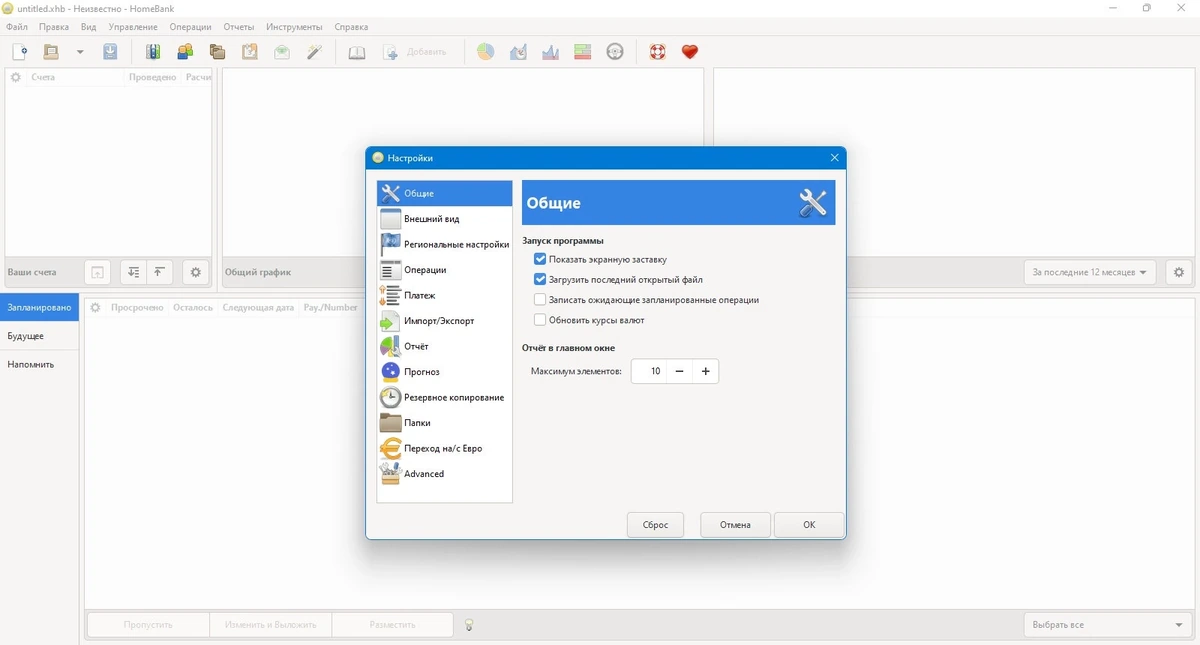Image resolution: width=1200 pixels, height=645 pixels.
Task: Increase Максимум элементов with the plus button
Action: [705, 371]
